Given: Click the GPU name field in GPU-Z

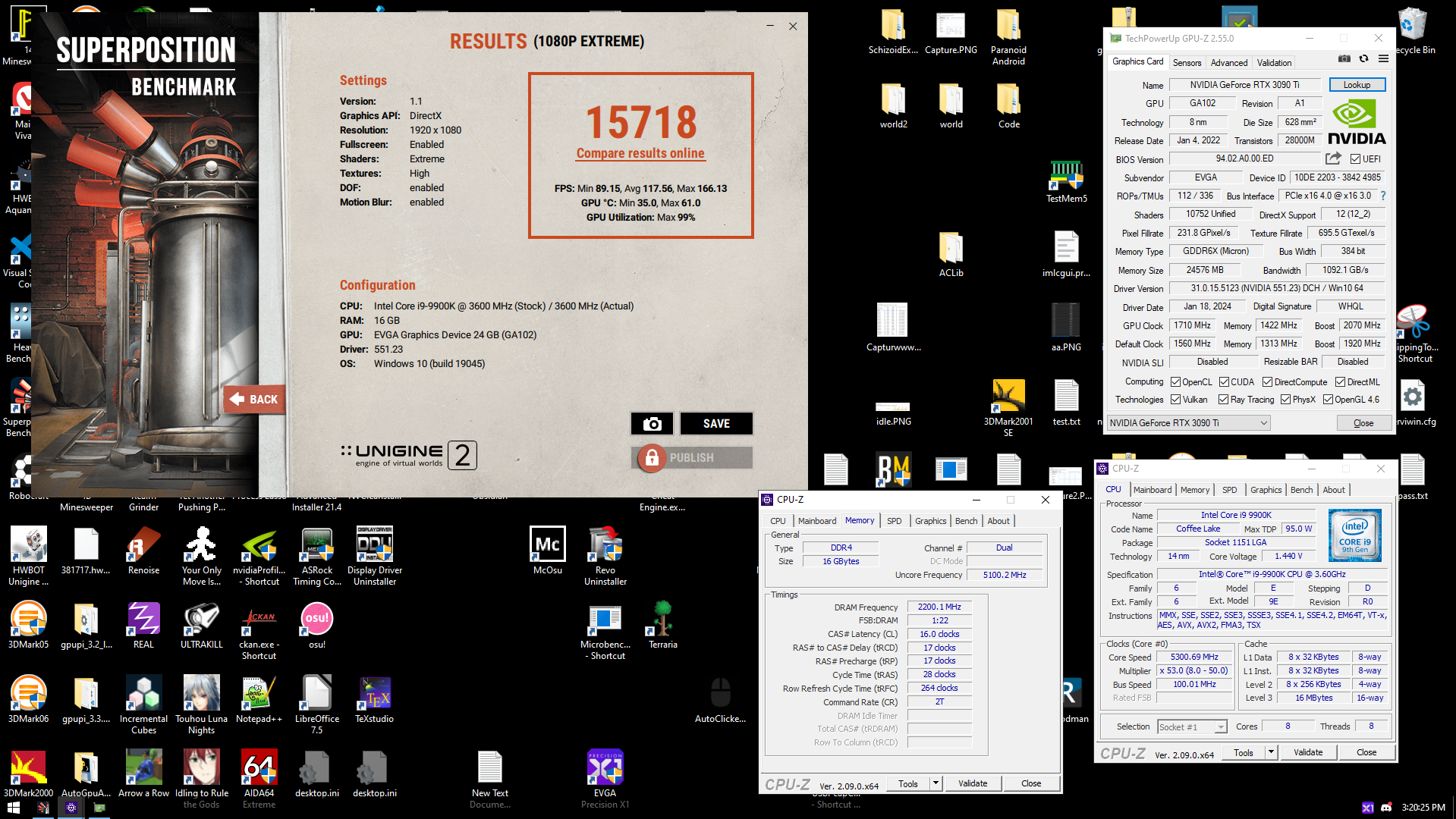Looking at the screenshot, I should [x=1244, y=85].
